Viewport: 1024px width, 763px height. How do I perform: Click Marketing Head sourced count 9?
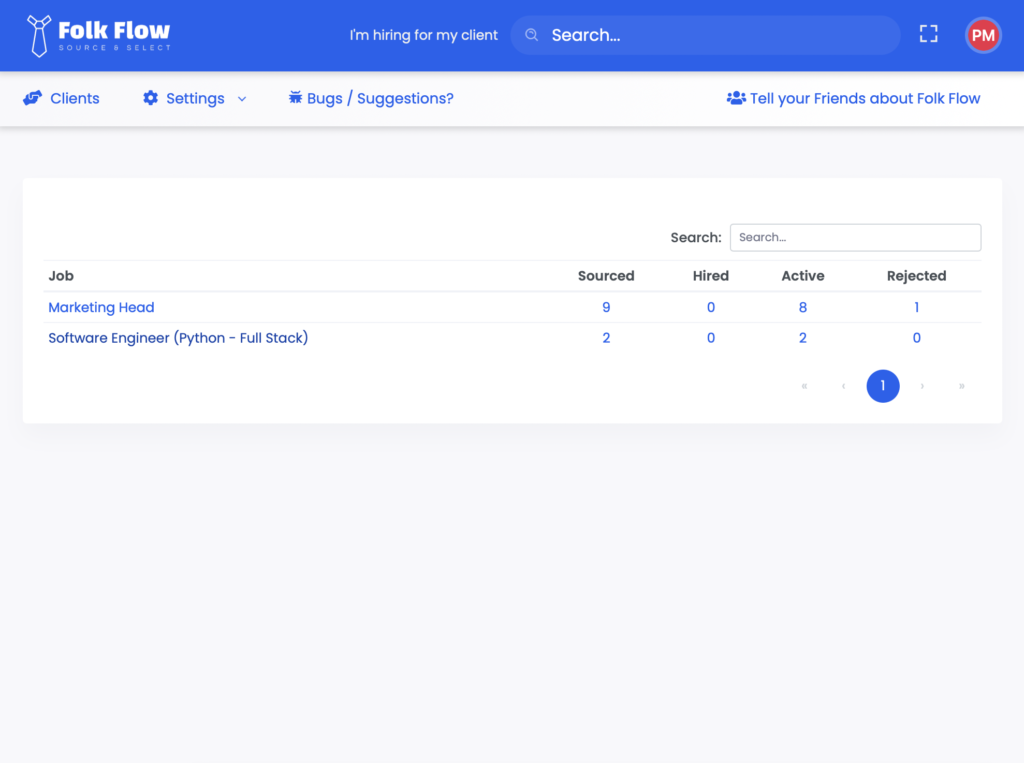[606, 307]
